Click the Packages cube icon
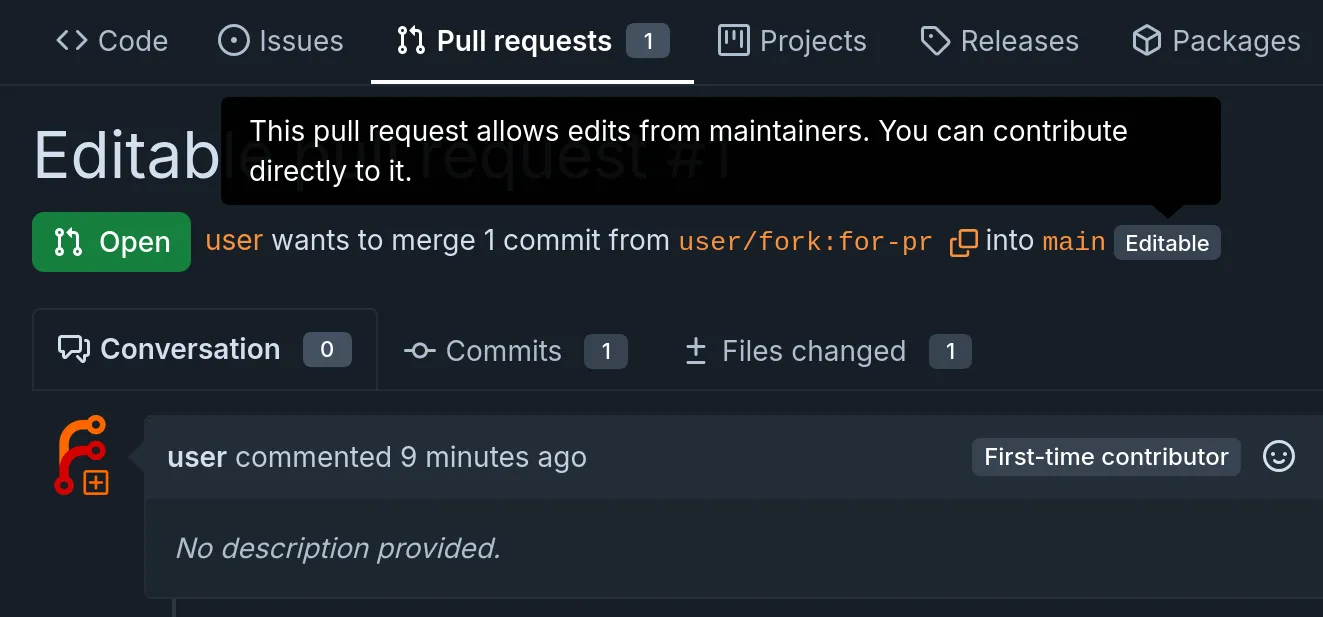The width and height of the screenshot is (1323, 617). (x=1147, y=40)
